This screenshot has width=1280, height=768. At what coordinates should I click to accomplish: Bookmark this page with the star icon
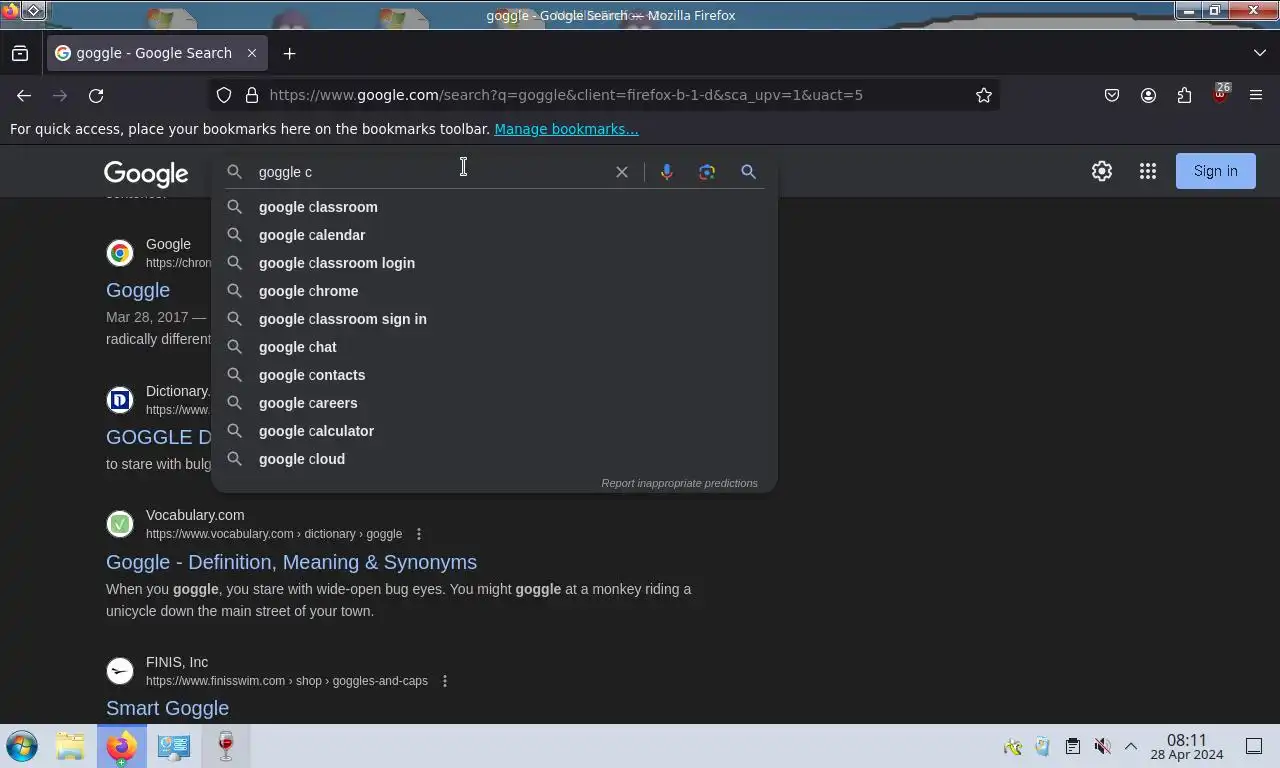984,95
